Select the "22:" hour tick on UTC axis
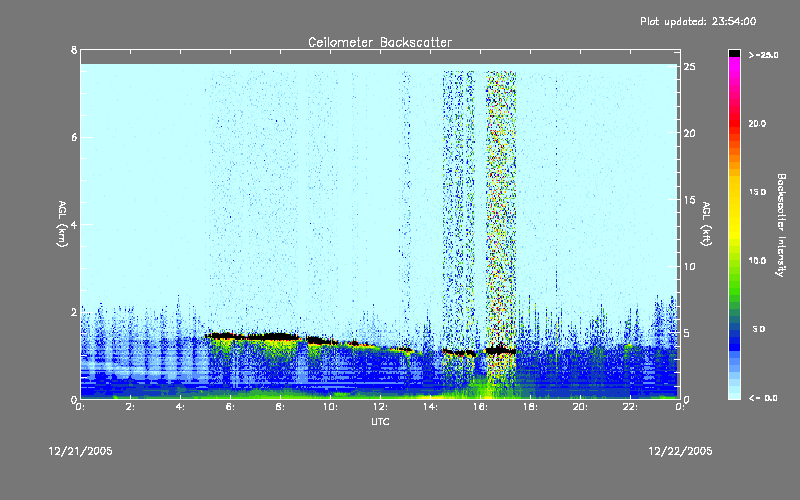 coord(630,407)
